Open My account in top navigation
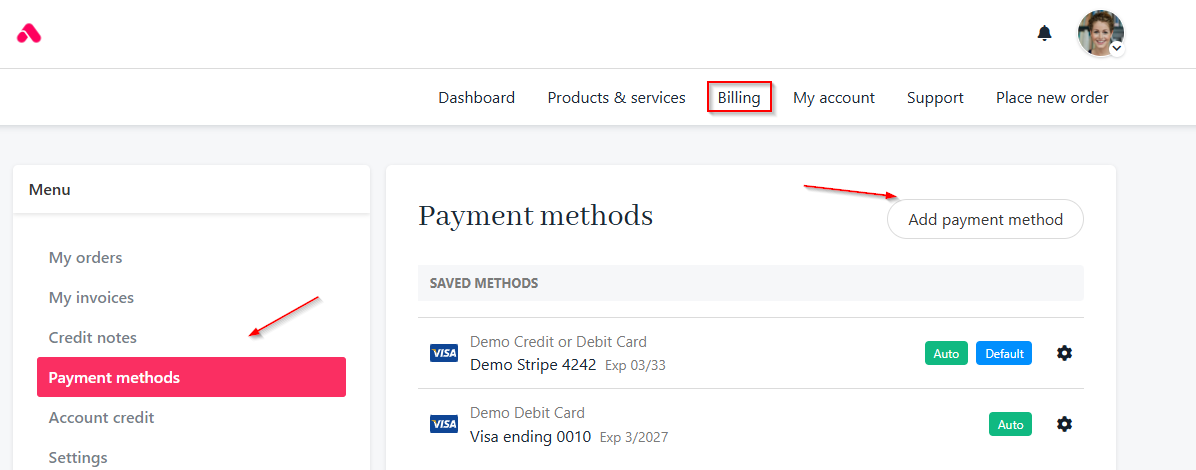 [834, 98]
